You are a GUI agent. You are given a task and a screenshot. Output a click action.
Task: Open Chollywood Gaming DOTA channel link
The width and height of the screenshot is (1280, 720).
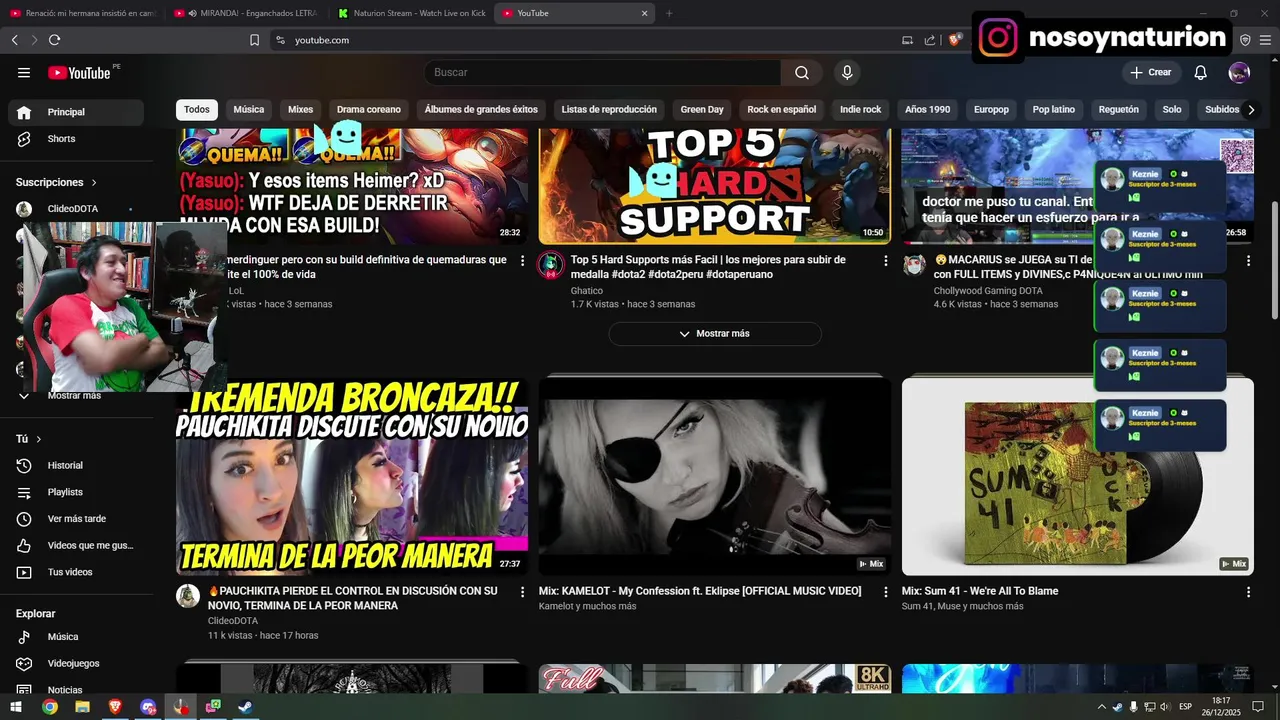988,291
